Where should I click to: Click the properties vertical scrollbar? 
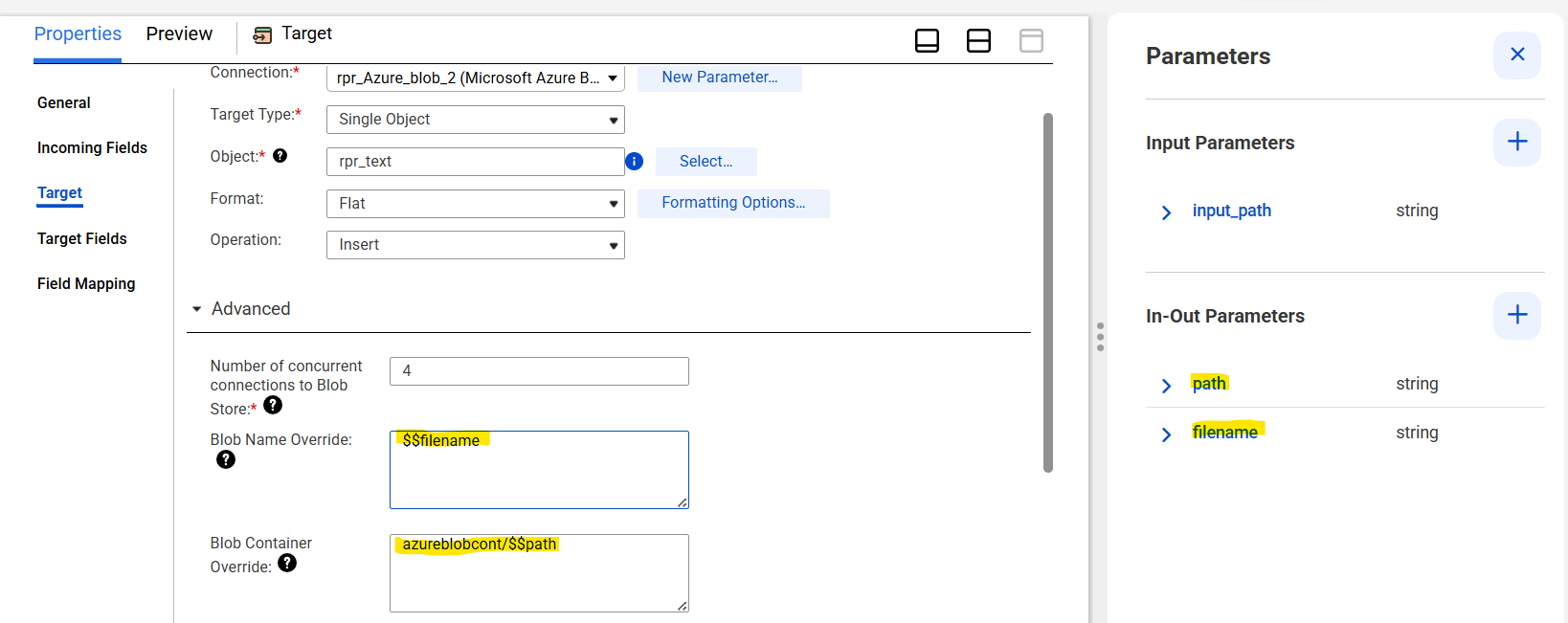point(1048,293)
